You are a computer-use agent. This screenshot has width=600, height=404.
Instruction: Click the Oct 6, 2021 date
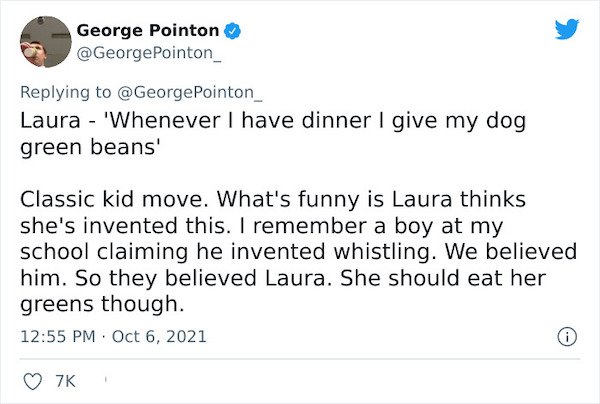(159, 336)
